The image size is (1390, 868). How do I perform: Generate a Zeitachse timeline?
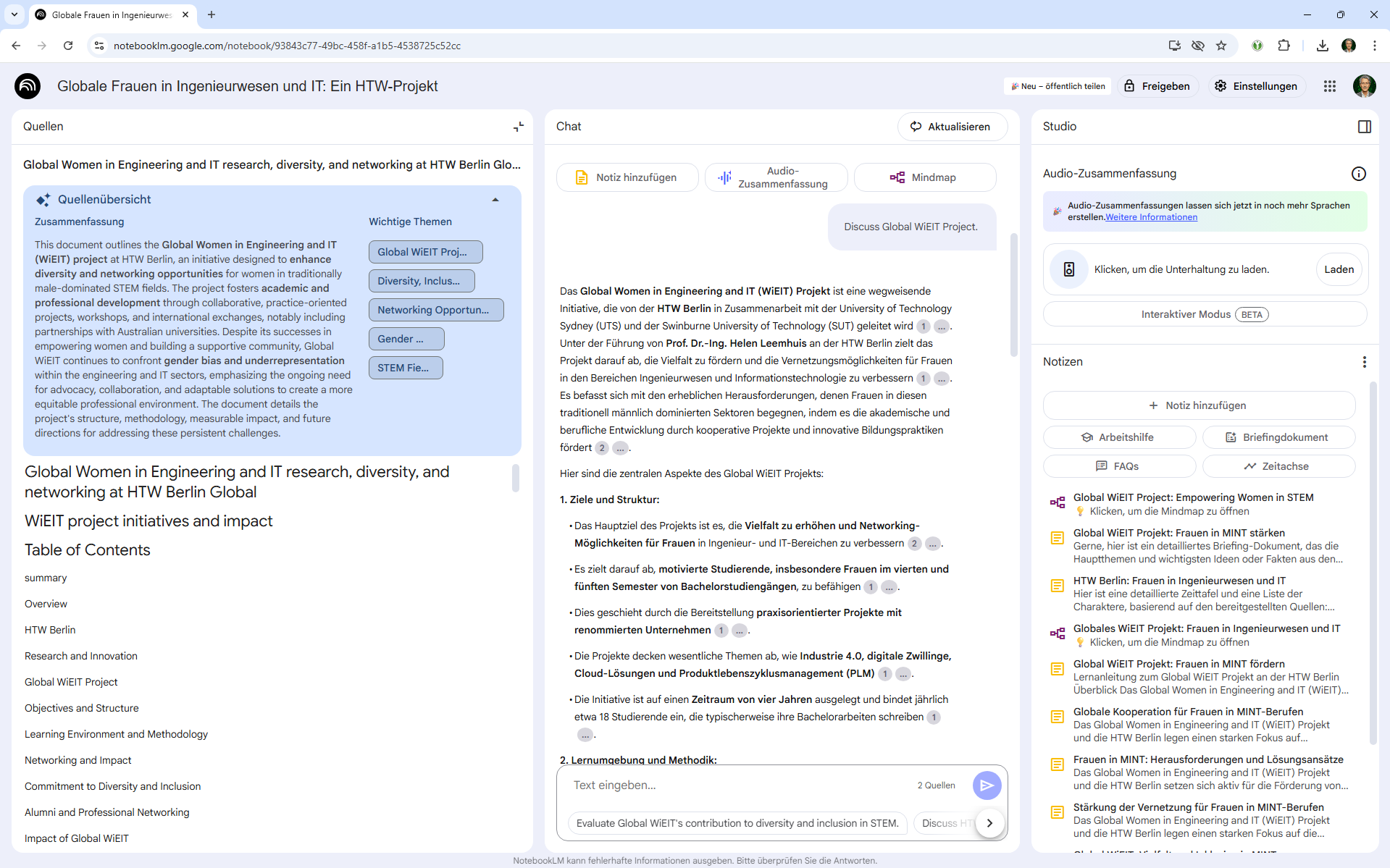click(1278, 466)
